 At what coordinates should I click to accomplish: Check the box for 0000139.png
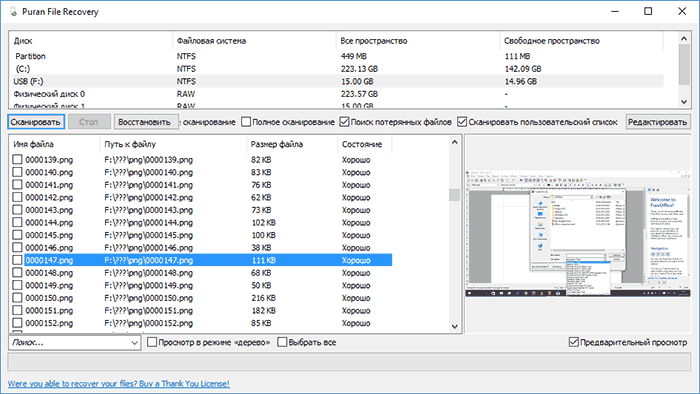coord(17,159)
